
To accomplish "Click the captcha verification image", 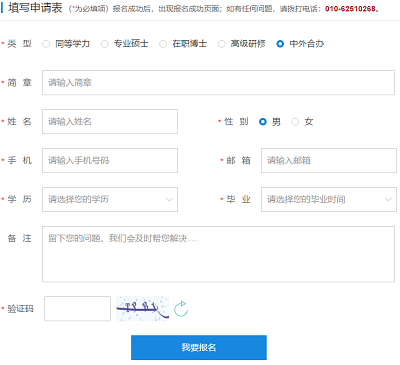I will 142,309.
